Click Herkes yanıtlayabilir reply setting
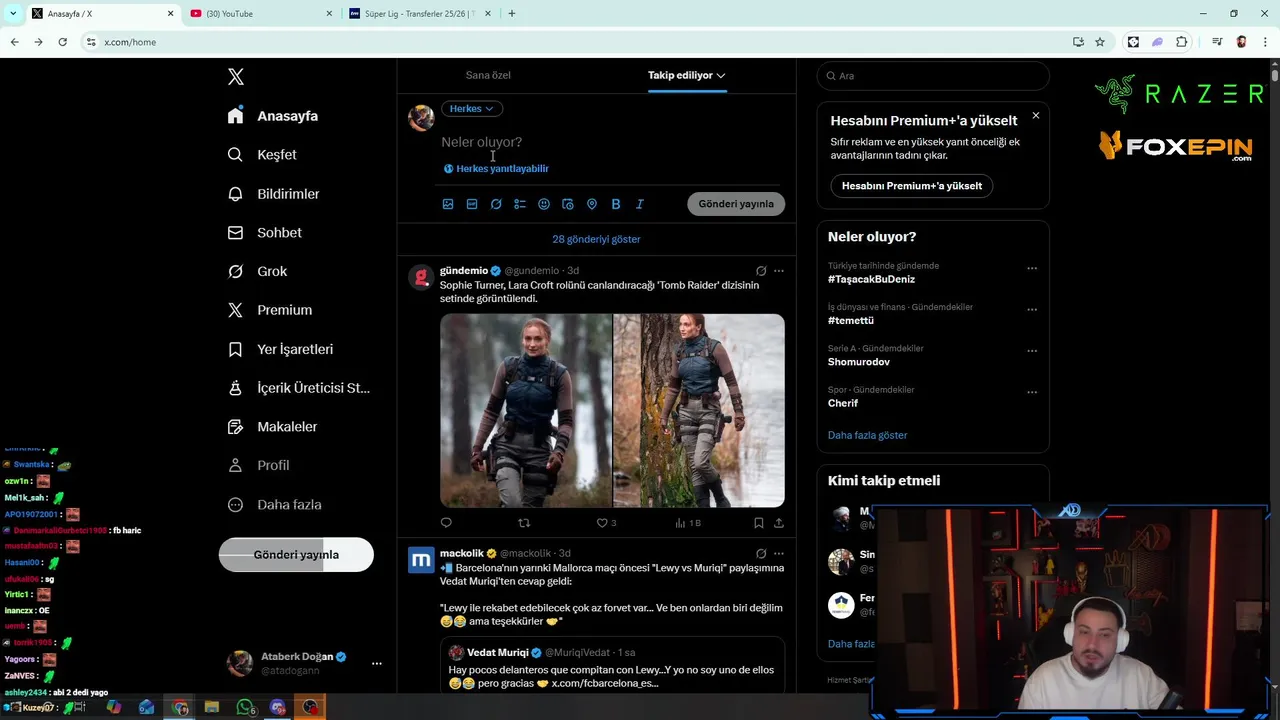 (496, 169)
